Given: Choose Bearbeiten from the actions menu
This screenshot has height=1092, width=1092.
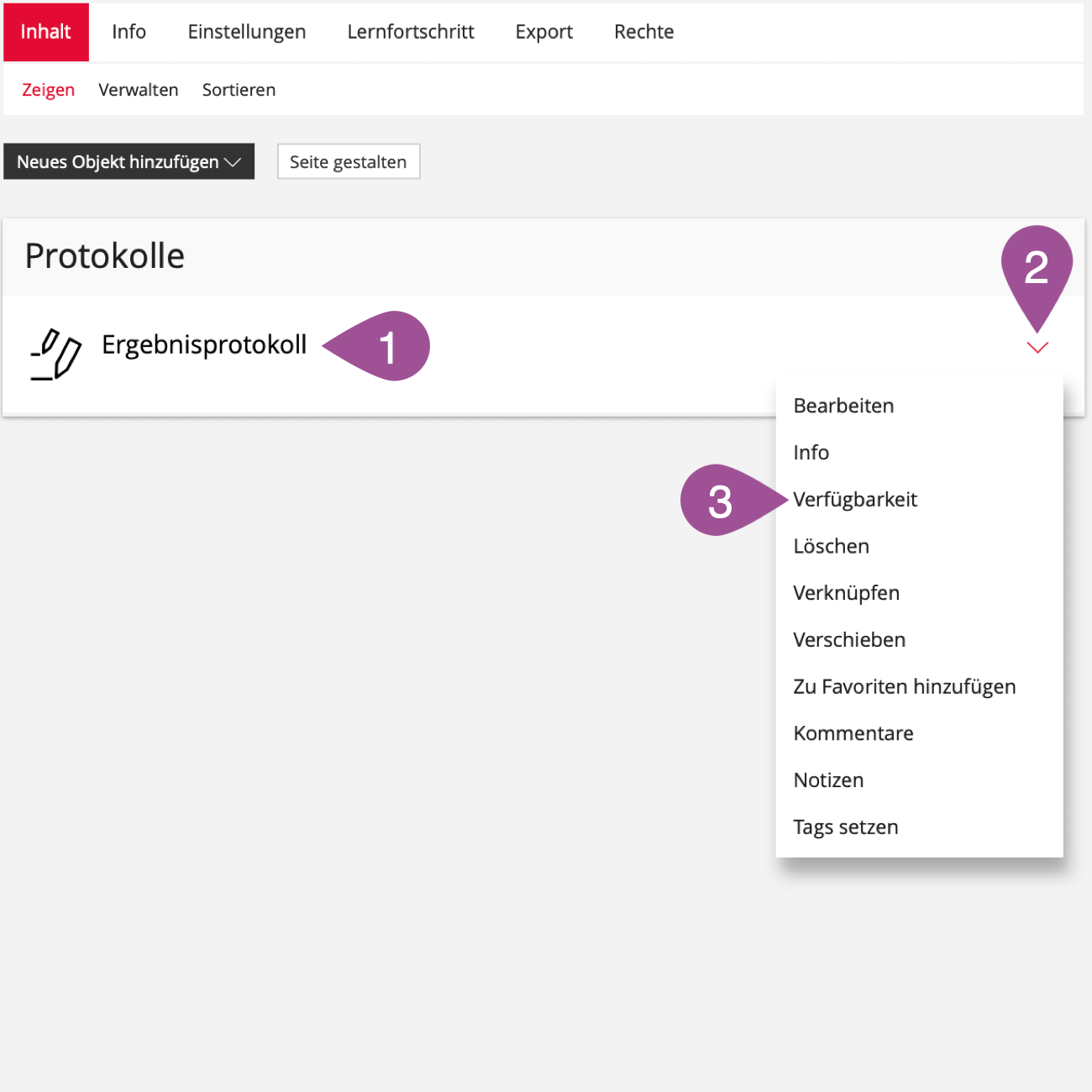Looking at the screenshot, I should 843,406.
